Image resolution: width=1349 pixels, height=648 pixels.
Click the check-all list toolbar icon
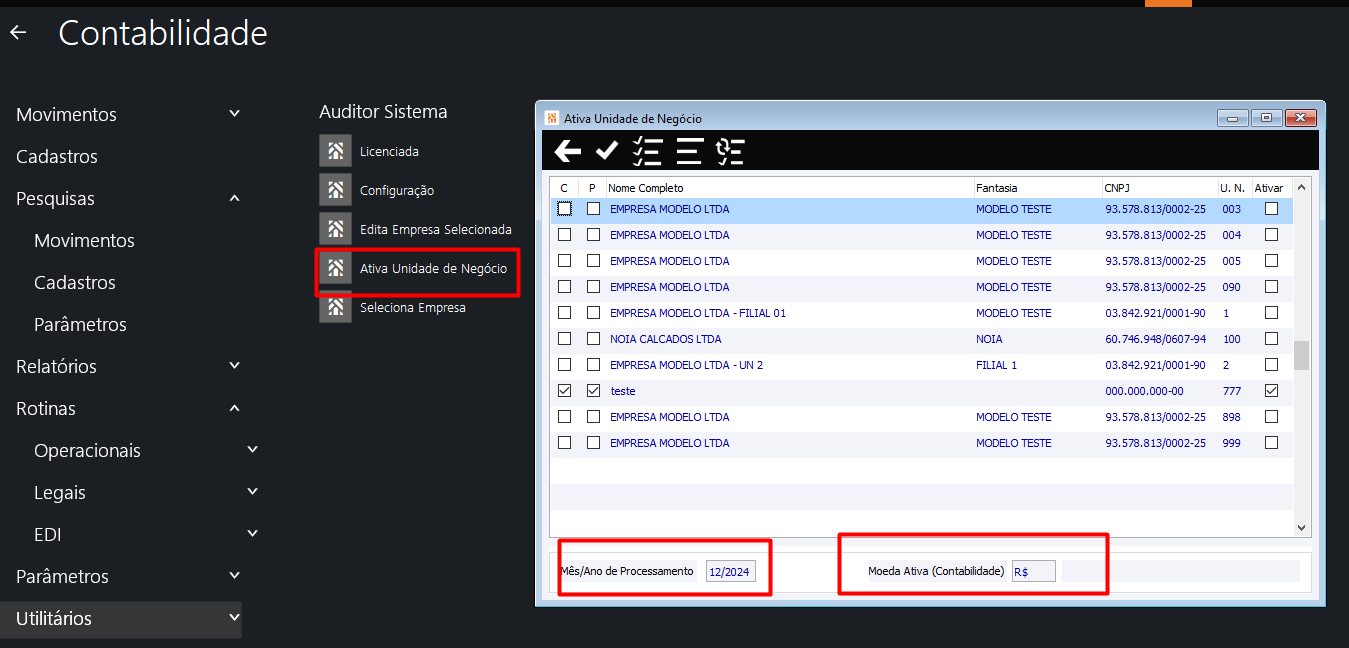pos(648,151)
